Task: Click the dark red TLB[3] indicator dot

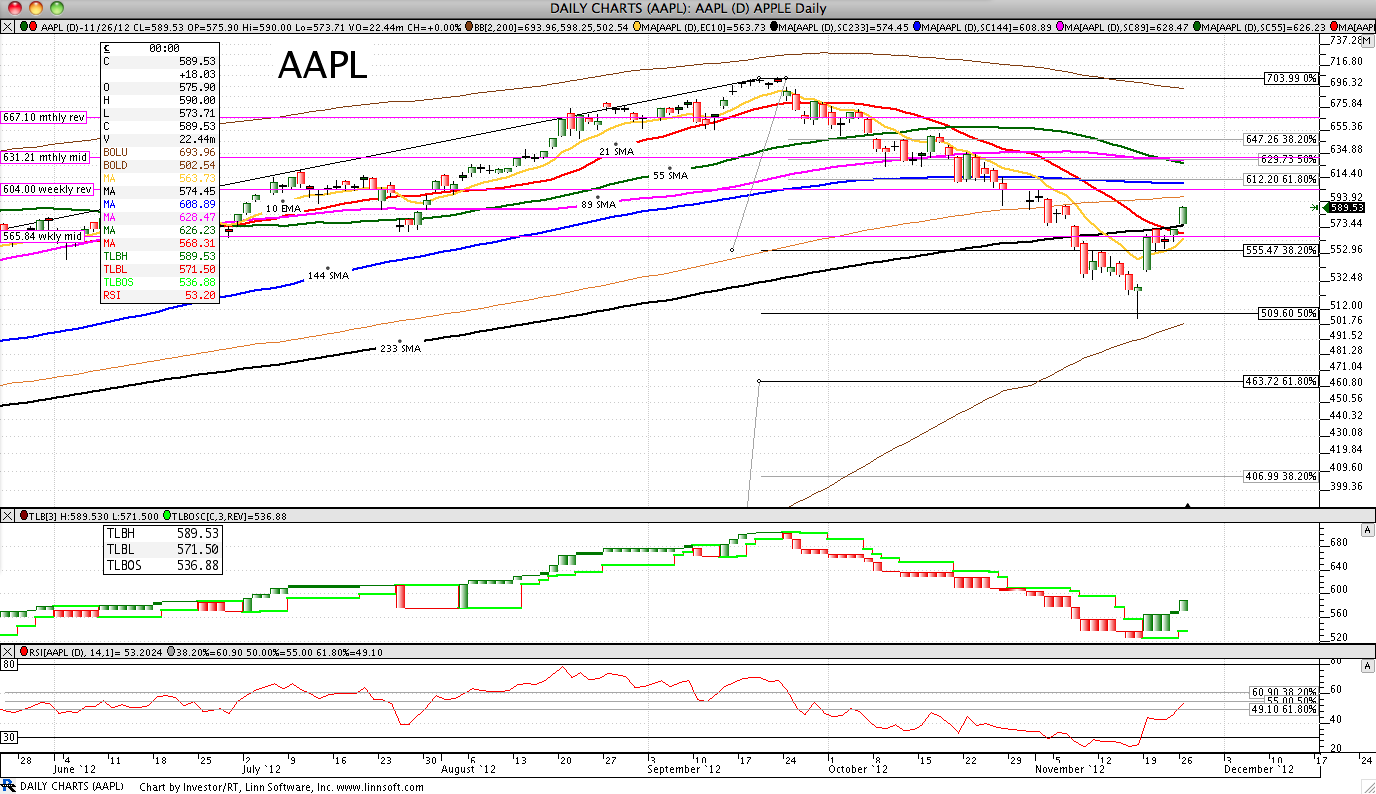Action: [x=25, y=516]
